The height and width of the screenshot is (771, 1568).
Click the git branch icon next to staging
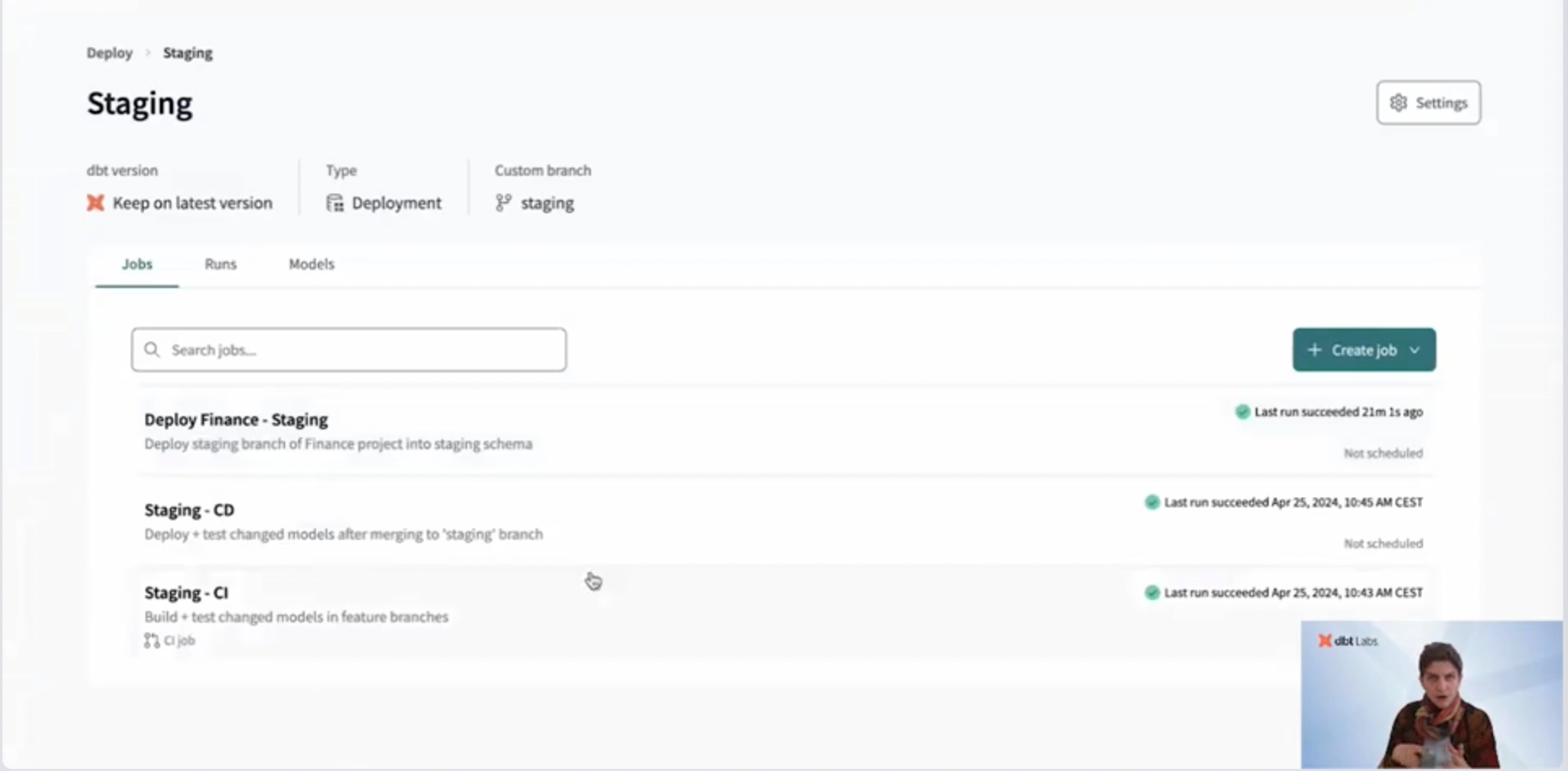point(503,203)
